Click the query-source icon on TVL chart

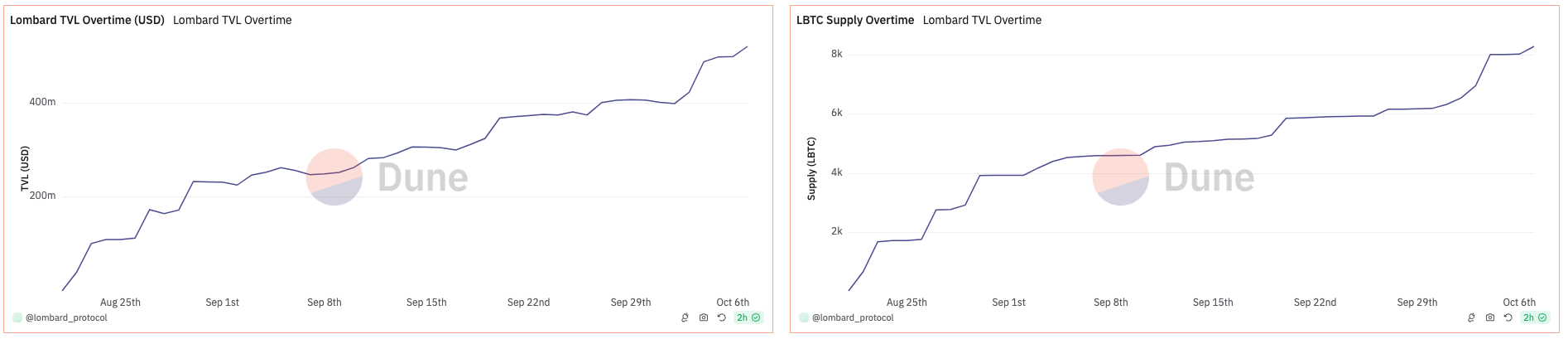click(685, 317)
